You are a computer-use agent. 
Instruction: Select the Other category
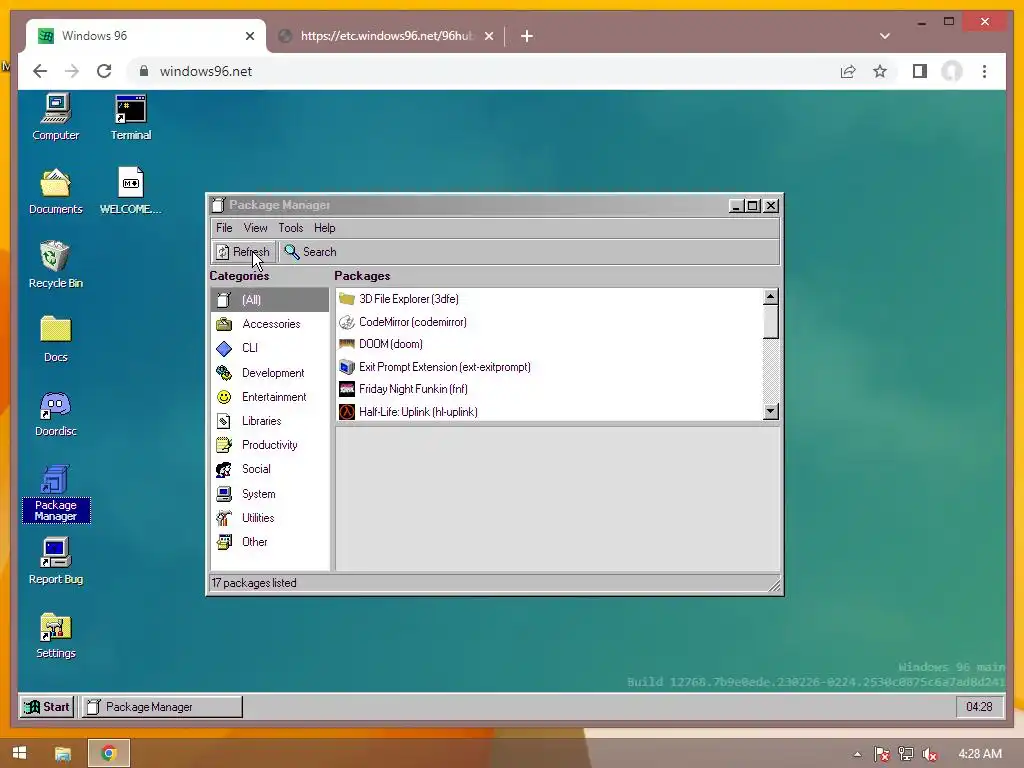click(270, 542)
